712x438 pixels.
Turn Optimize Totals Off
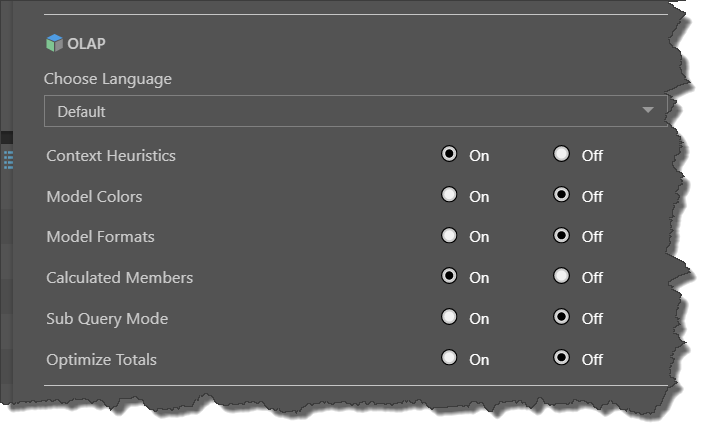point(561,358)
